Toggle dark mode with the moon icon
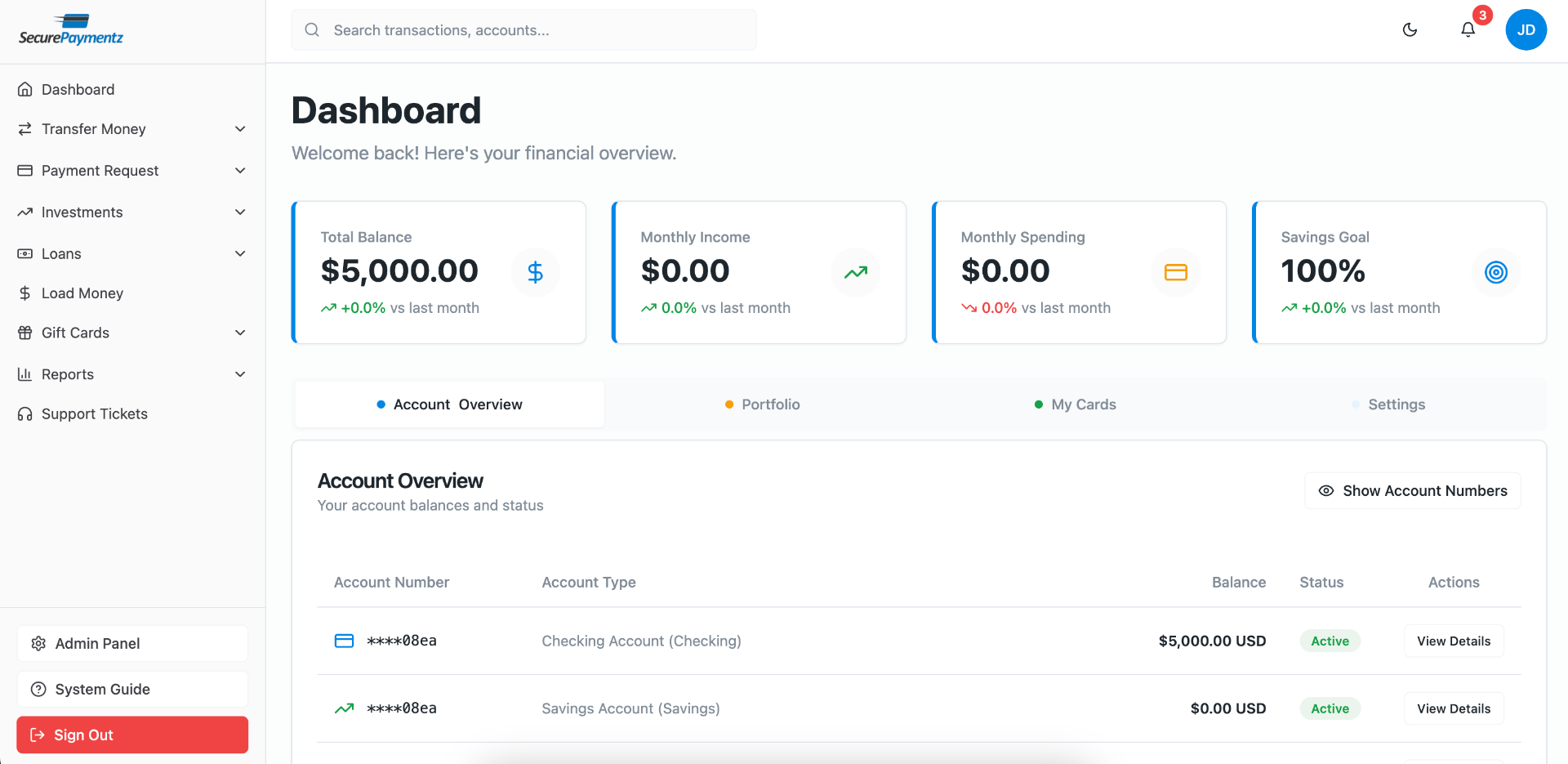Image resolution: width=1568 pixels, height=764 pixels. click(x=1410, y=29)
